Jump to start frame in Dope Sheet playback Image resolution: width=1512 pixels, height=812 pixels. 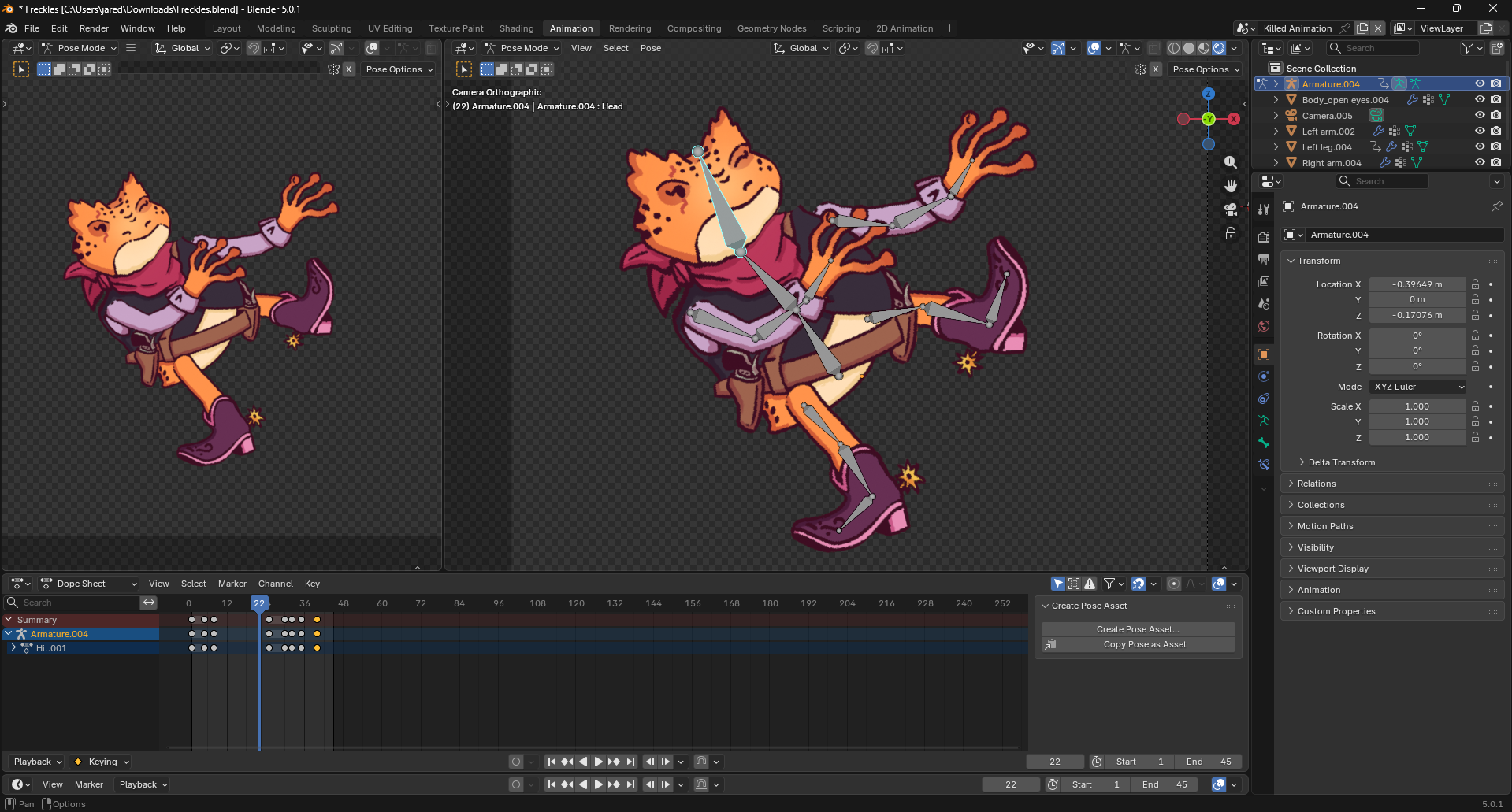pyautogui.click(x=552, y=762)
